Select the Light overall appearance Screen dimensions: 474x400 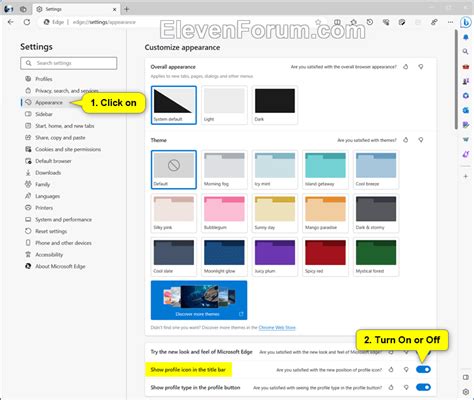point(224,105)
